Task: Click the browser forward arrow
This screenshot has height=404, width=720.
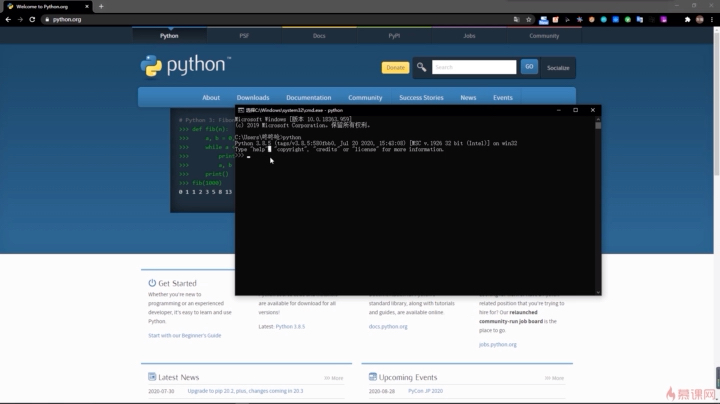Action: coord(20,19)
